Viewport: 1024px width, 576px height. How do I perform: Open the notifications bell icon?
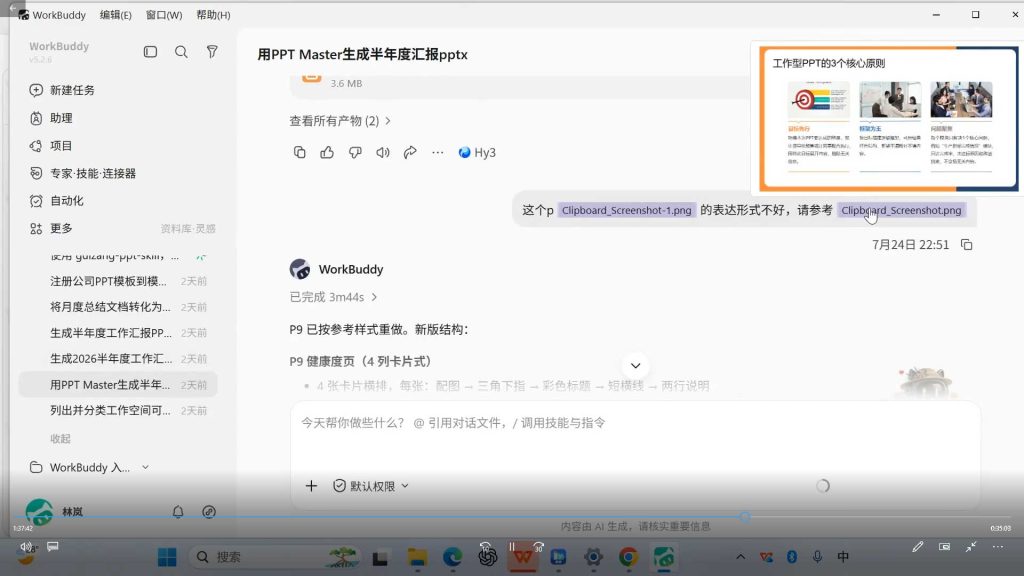178,512
